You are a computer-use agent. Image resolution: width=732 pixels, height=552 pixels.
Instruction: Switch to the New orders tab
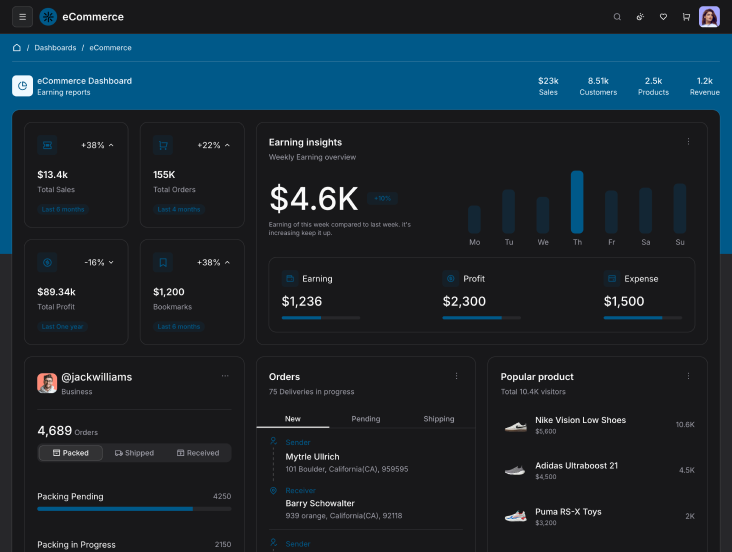(x=293, y=419)
